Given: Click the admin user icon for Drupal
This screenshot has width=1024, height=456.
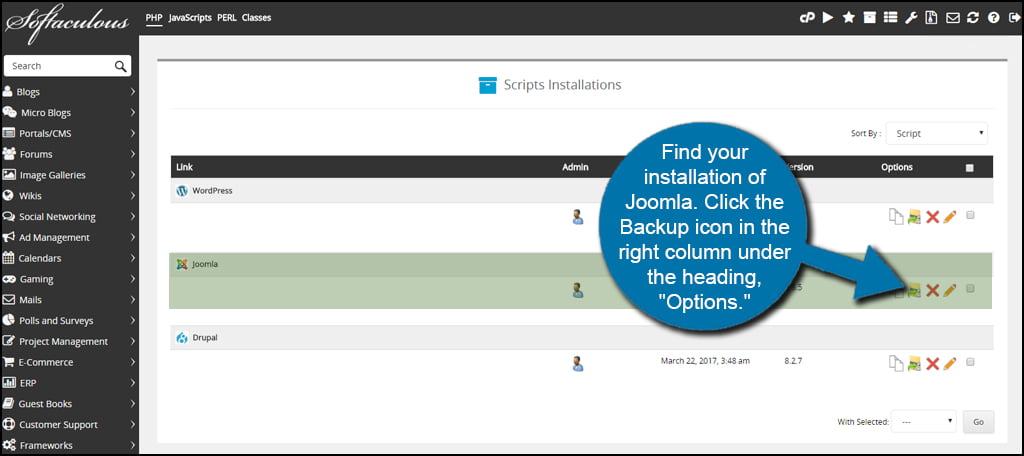Looking at the screenshot, I should pyautogui.click(x=577, y=363).
